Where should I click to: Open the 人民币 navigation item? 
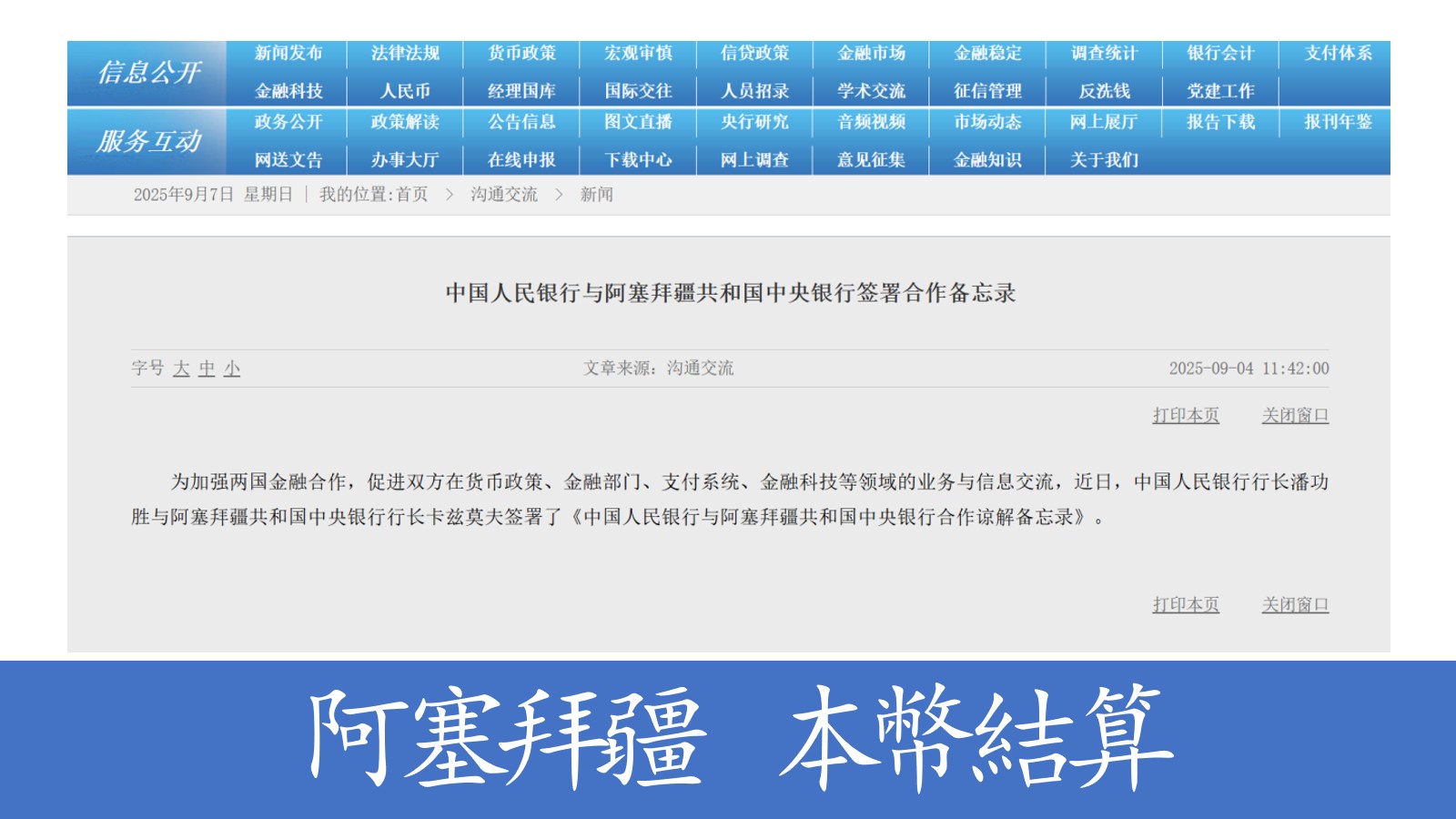(405, 91)
